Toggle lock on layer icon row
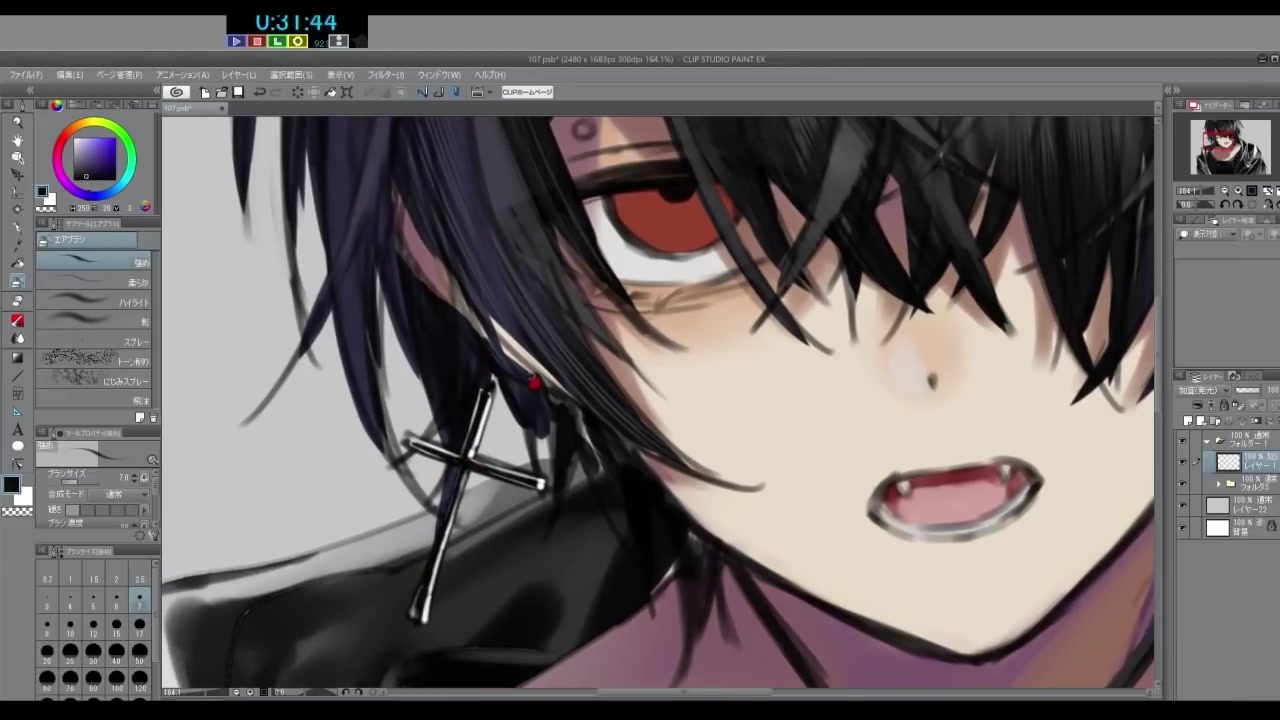Viewport: 1280px width, 720px height. point(1225,405)
